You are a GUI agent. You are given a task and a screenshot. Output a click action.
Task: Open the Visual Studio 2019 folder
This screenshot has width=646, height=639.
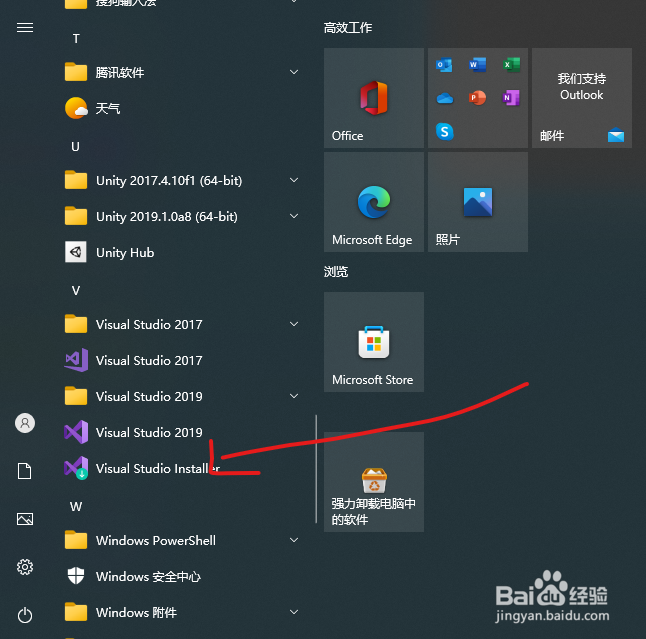181,396
